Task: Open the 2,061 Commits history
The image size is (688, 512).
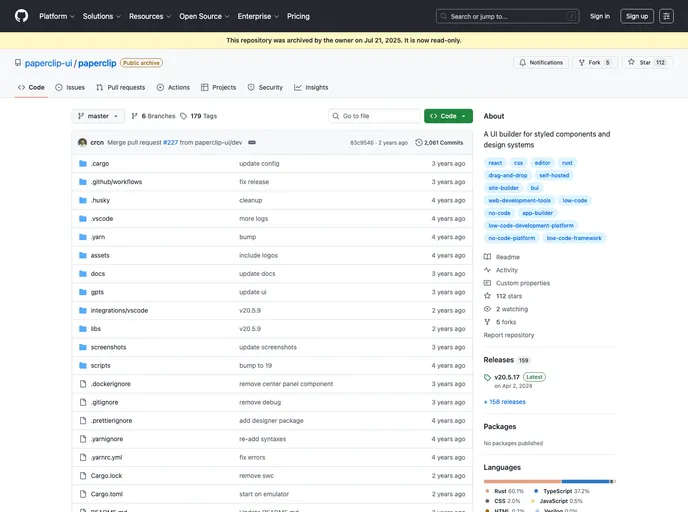Action: click(439, 142)
